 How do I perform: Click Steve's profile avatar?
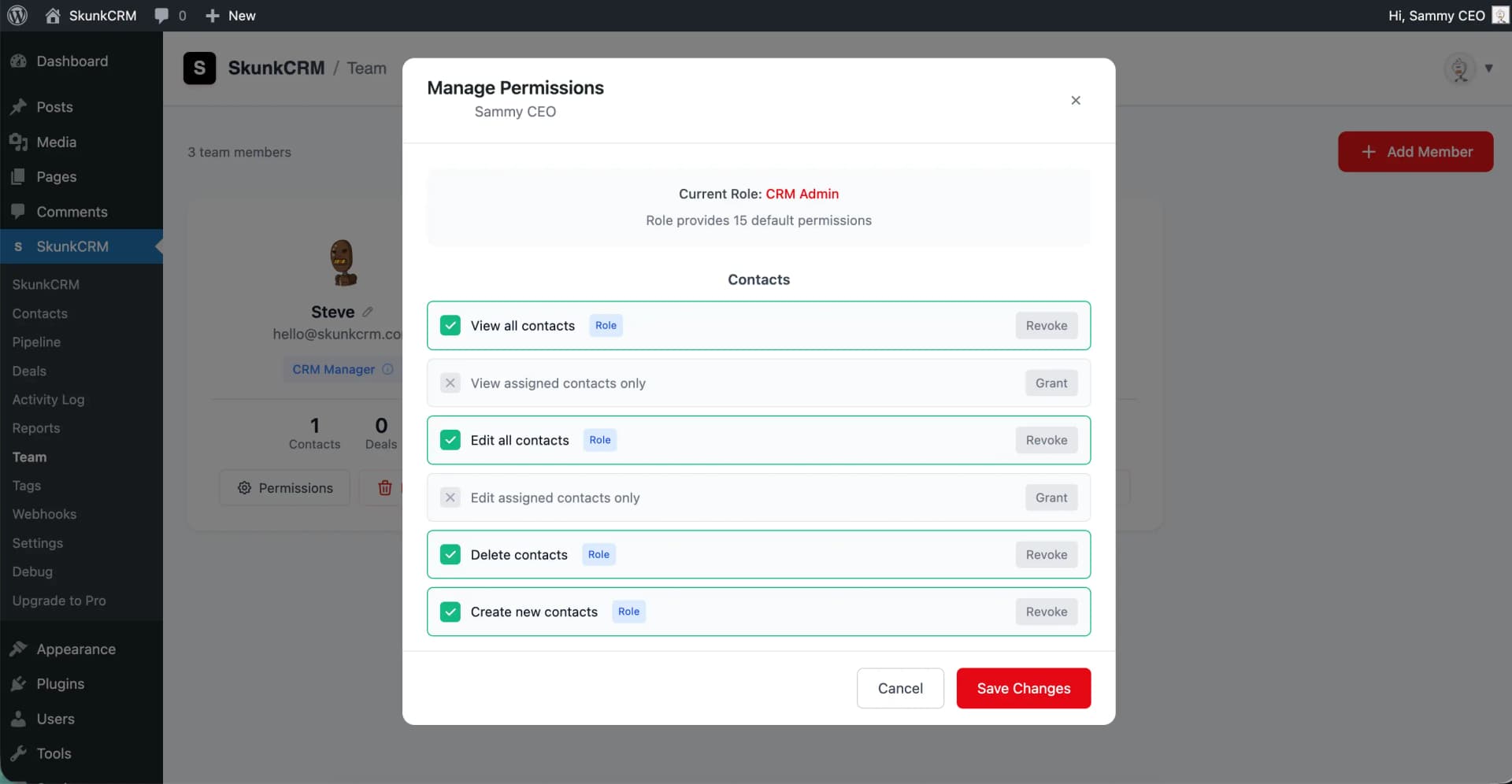pyautogui.click(x=343, y=262)
